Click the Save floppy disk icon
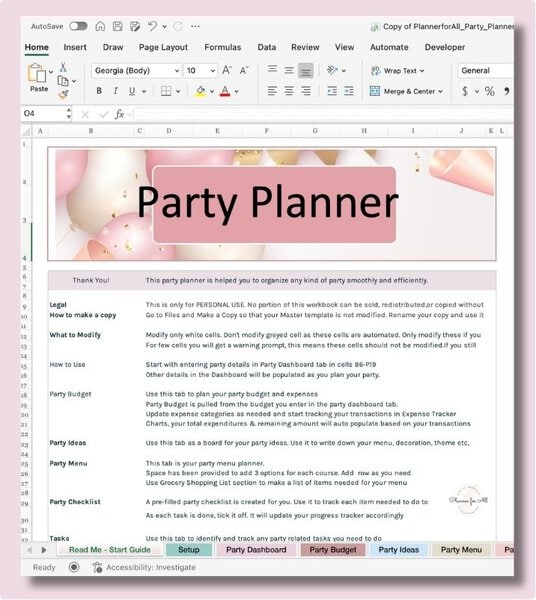 [117, 26]
